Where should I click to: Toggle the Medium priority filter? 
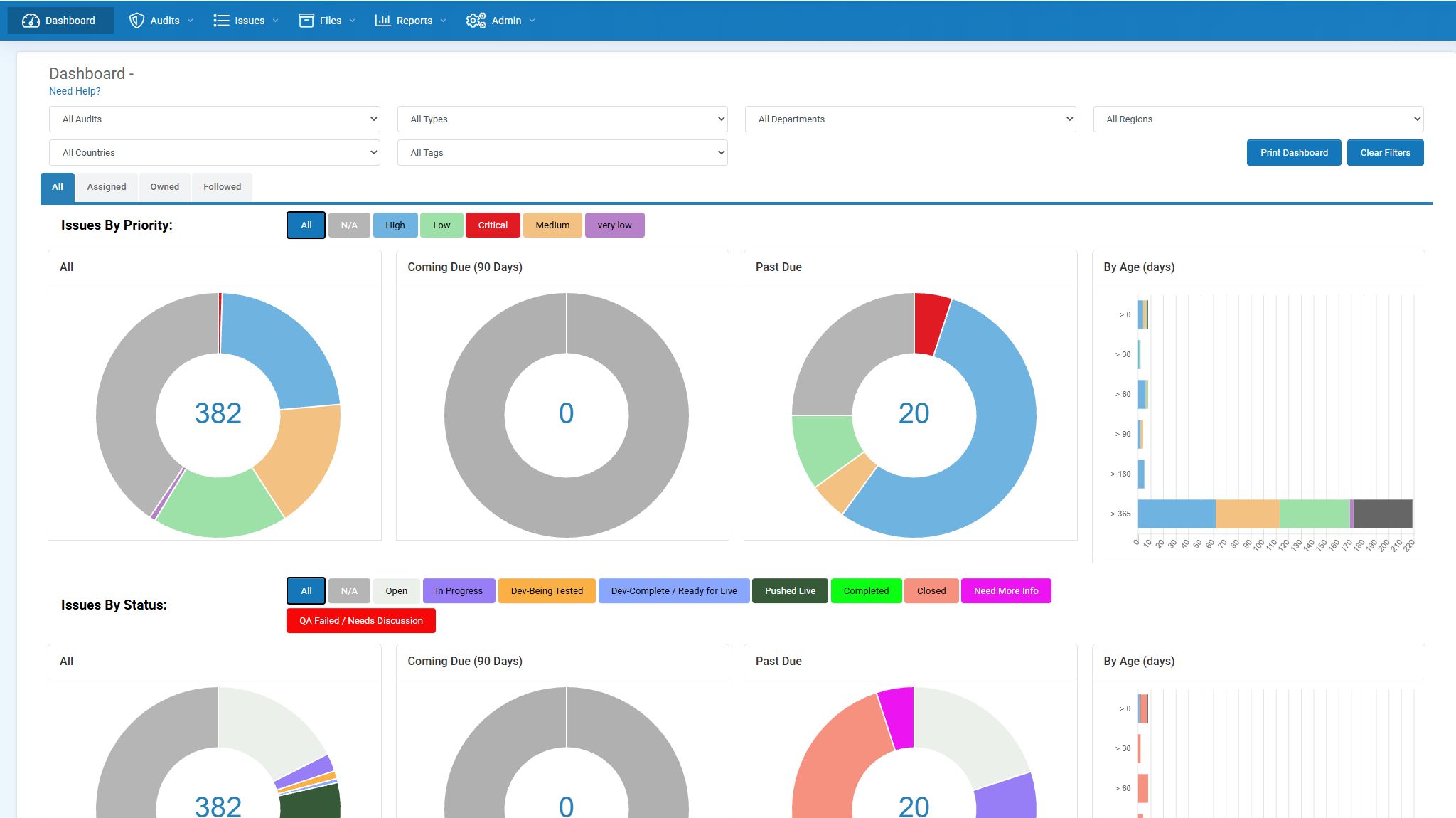pos(552,225)
